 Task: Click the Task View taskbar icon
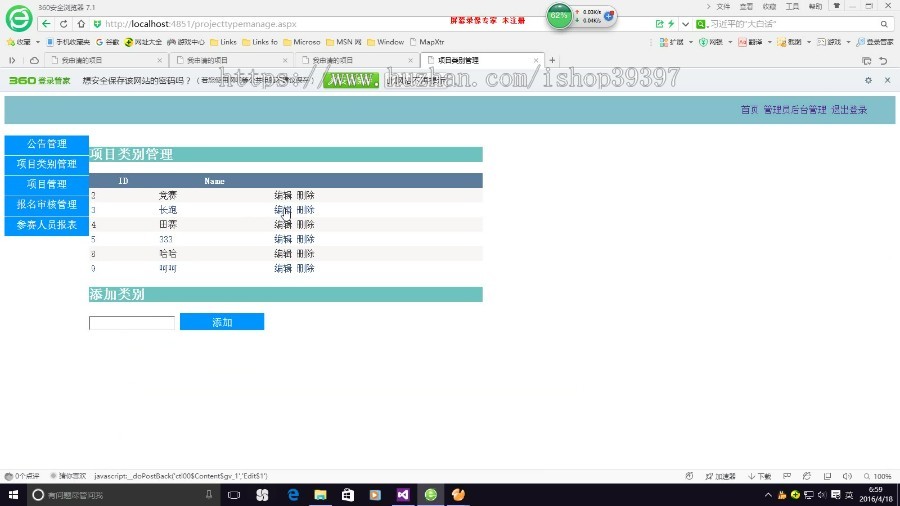click(x=234, y=495)
